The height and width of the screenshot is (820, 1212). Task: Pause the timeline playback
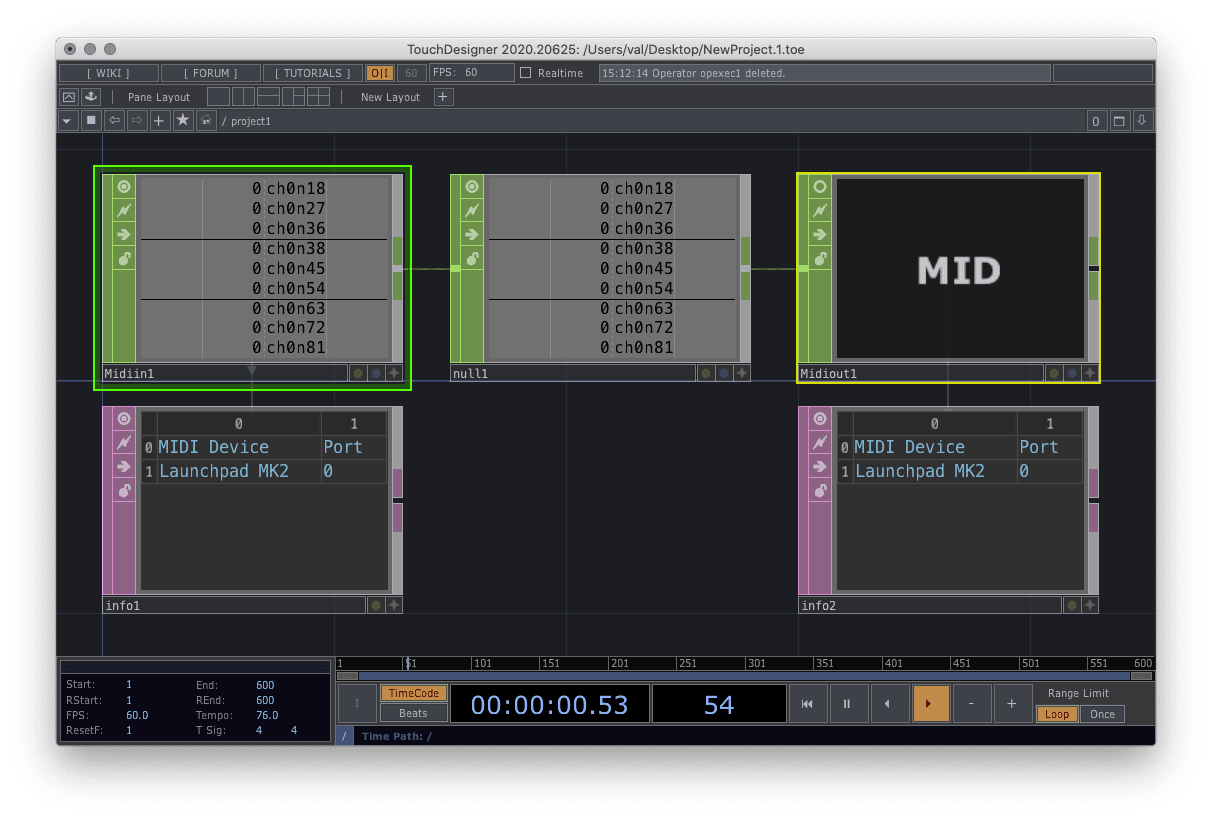[x=847, y=704]
